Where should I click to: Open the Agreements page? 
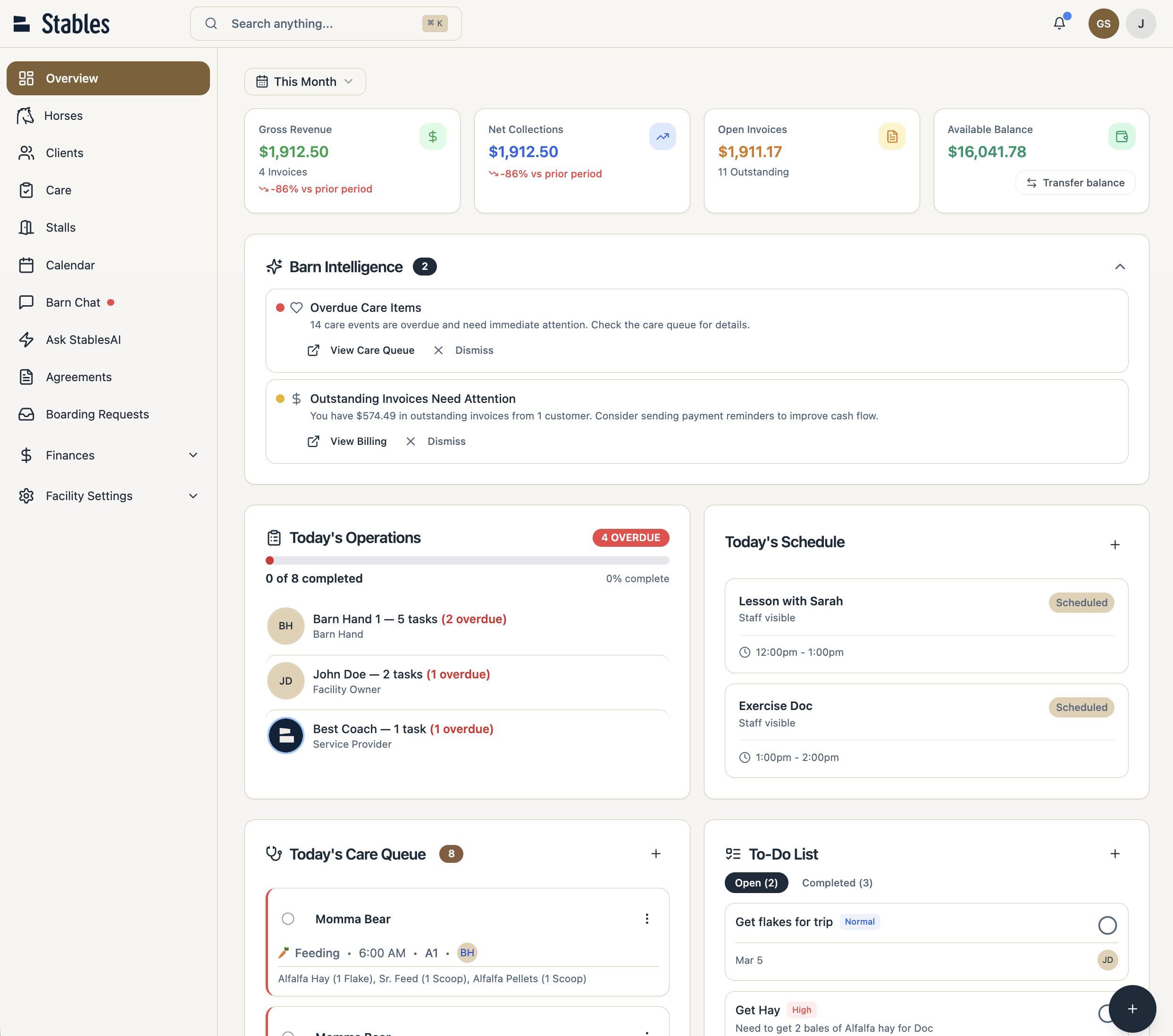[108, 377]
